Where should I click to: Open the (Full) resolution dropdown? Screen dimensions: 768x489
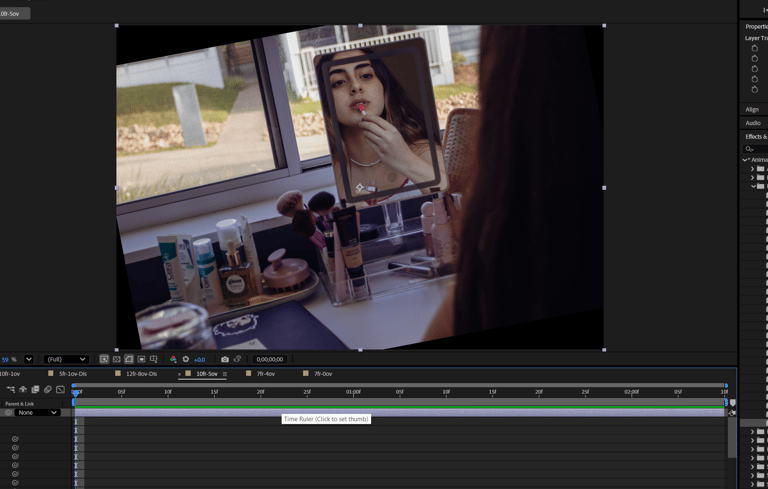tap(66, 359)
